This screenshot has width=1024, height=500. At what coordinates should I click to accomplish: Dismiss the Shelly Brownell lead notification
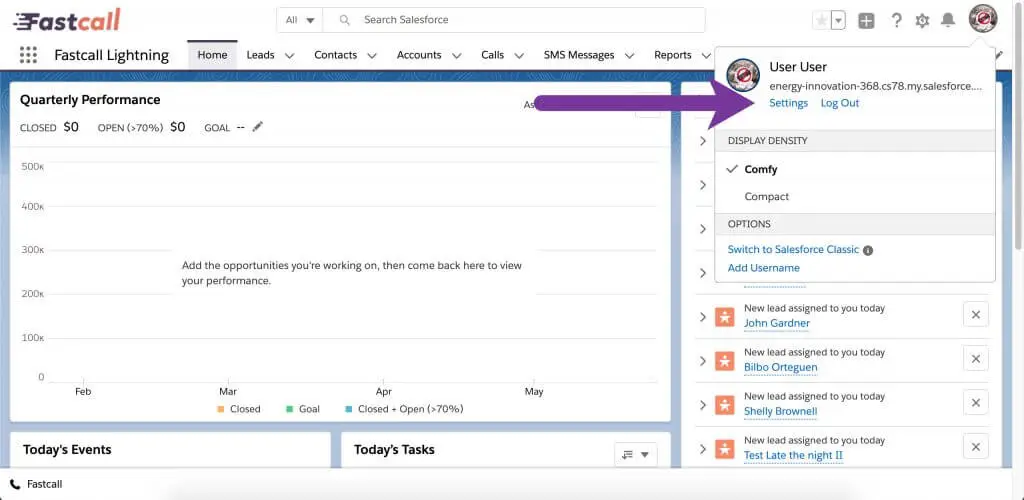[x=976, y=403]
